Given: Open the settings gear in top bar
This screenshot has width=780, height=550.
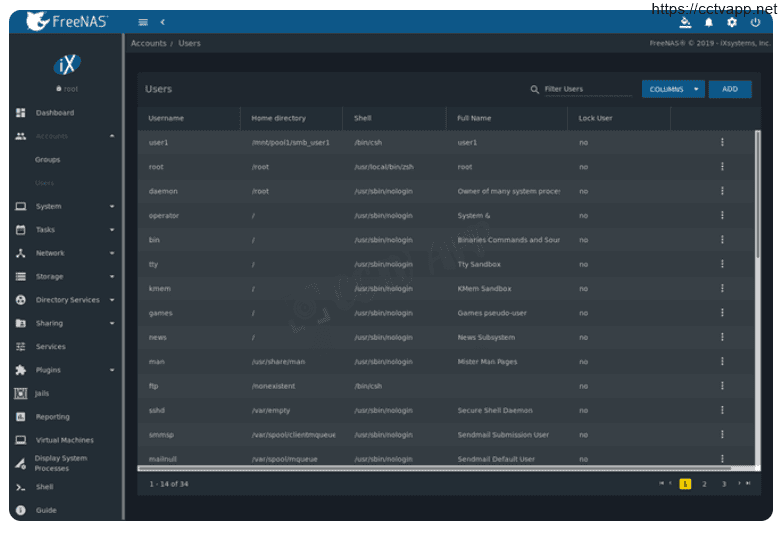Looking at the screenshot, I should tap(732, 22).
